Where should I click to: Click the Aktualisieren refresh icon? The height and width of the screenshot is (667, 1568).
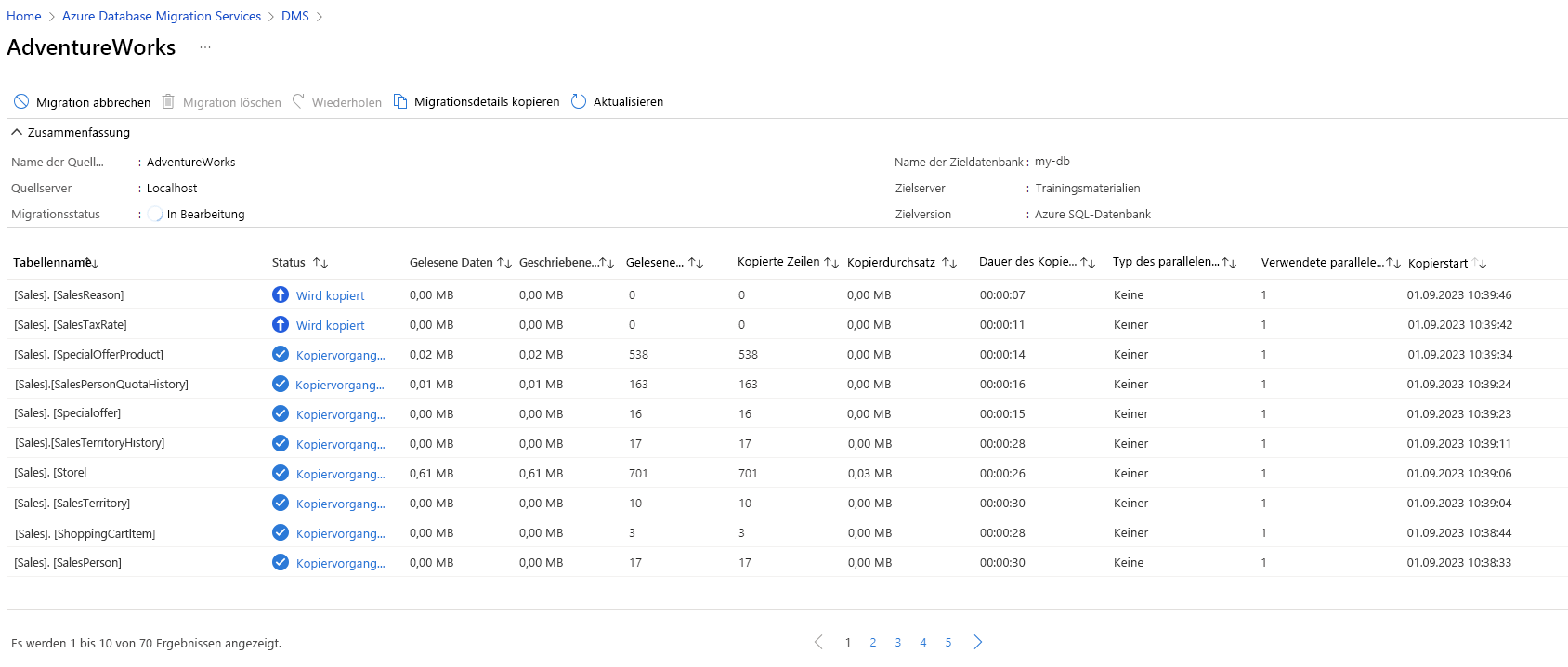point(579,101)
